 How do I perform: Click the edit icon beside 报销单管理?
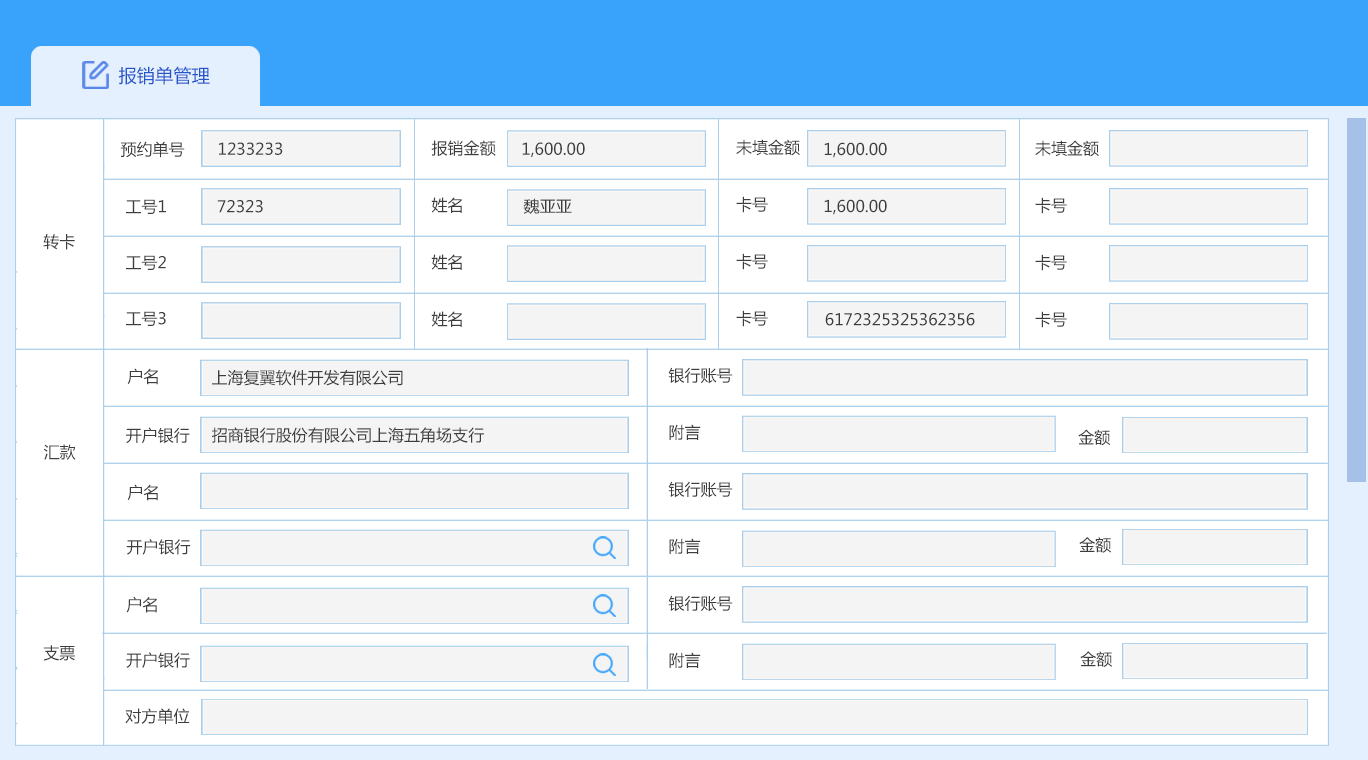95,75
